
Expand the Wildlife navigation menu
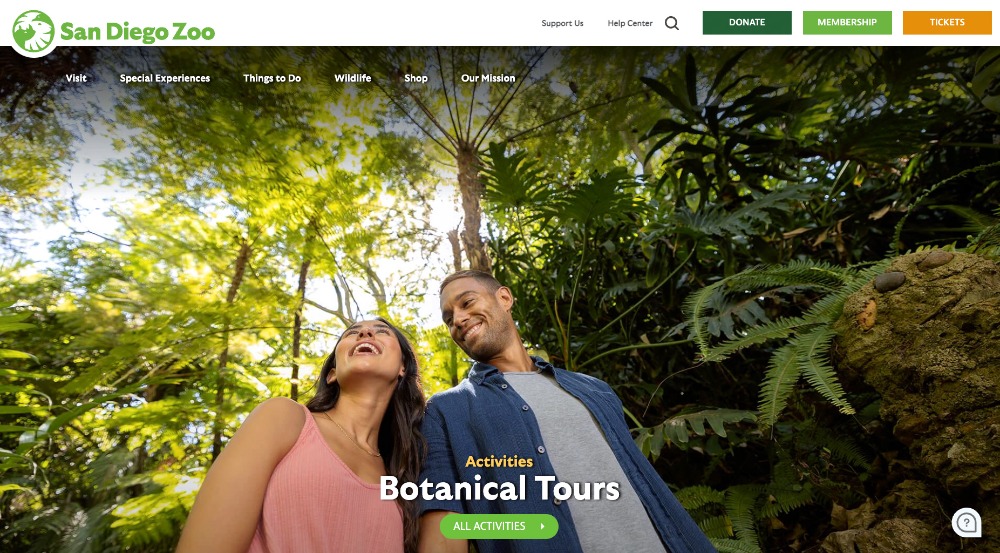pos(353,78)
